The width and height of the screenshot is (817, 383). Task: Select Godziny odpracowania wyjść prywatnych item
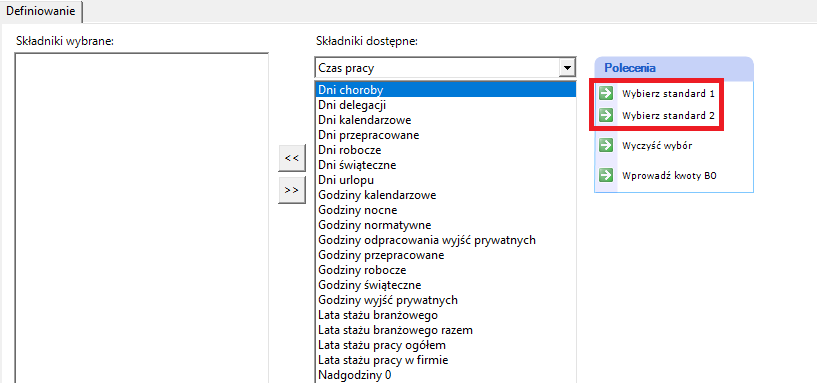pos(445,240)
